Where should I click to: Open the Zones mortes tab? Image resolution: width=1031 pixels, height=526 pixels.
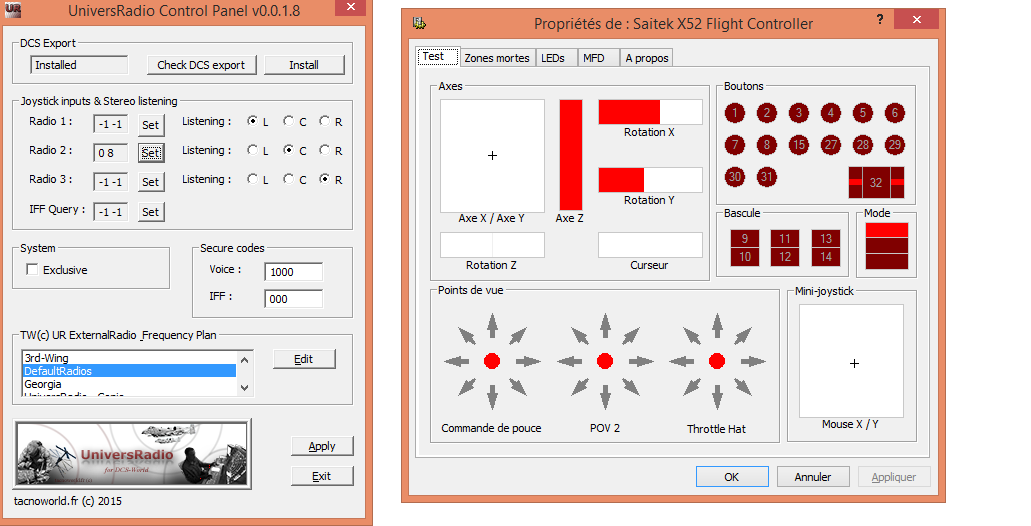497,58
